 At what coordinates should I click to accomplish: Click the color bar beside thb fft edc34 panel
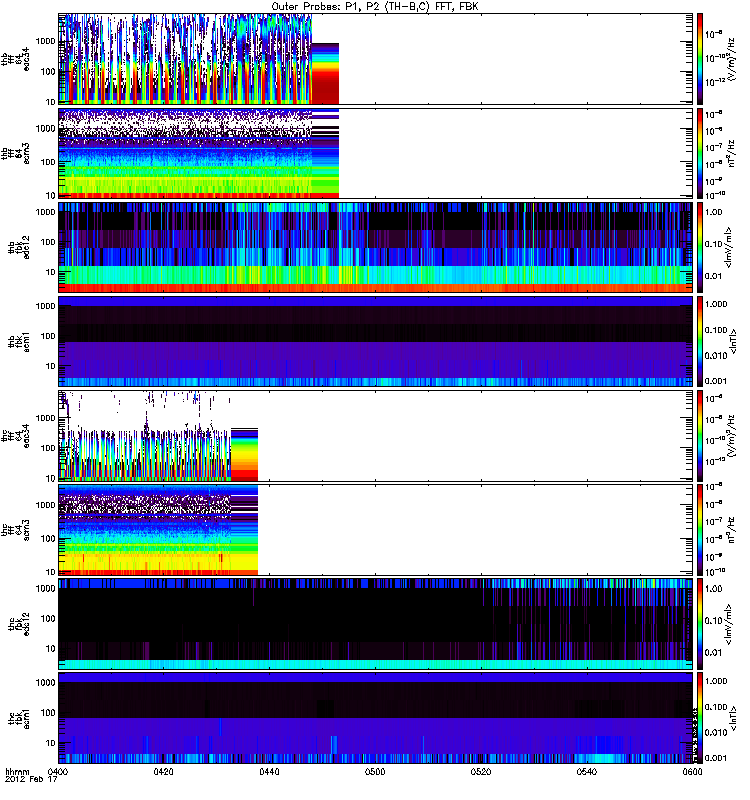pos(701,59)
